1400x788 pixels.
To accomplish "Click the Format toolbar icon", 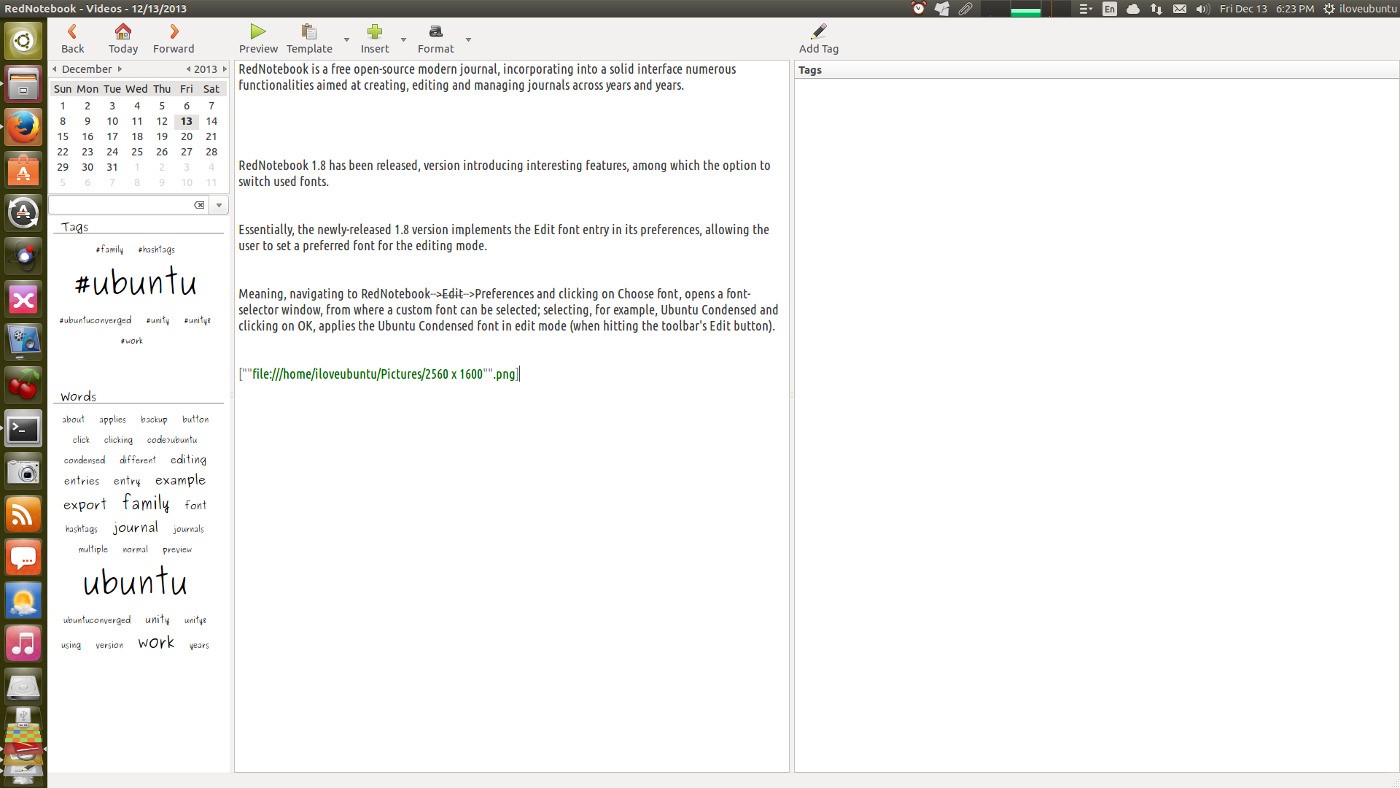I will pyautogui.click(x=435, y=32).
